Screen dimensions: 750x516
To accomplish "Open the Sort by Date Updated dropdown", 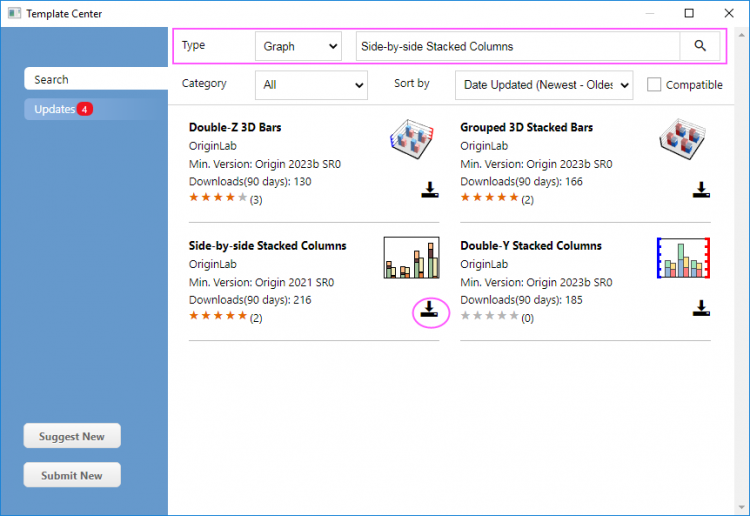I will tap(544, 85).
